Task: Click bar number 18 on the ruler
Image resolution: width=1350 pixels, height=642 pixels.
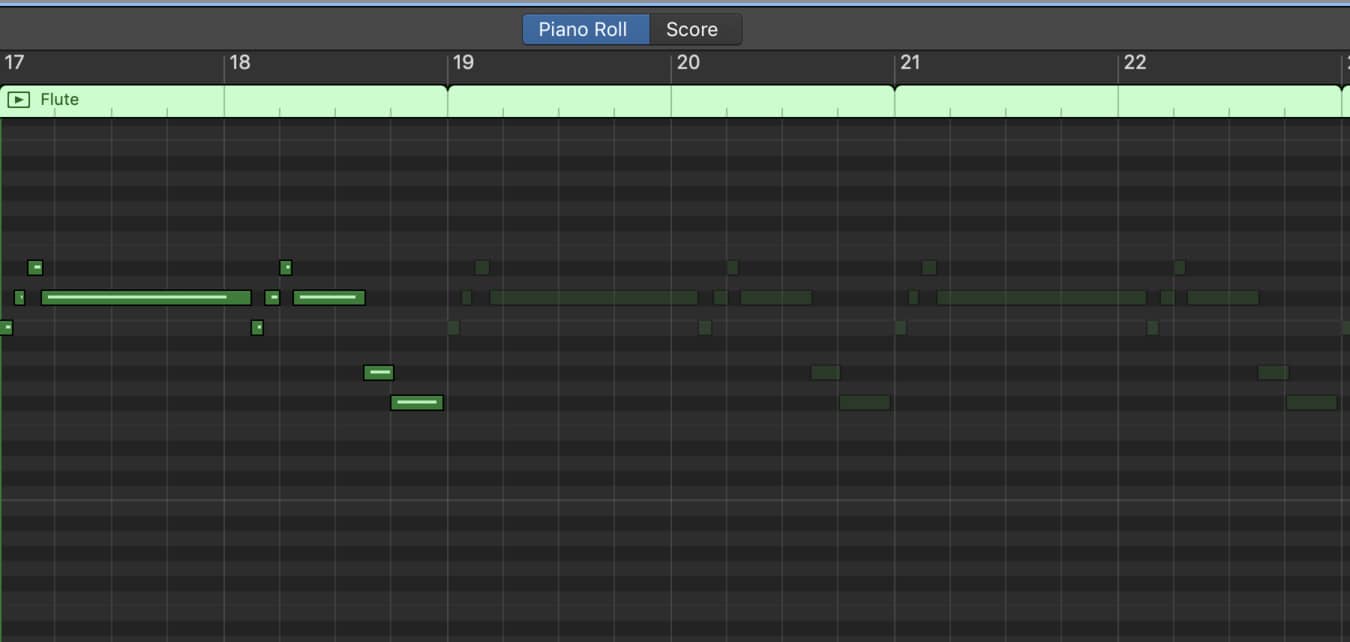Action: [x=239, y=62]
